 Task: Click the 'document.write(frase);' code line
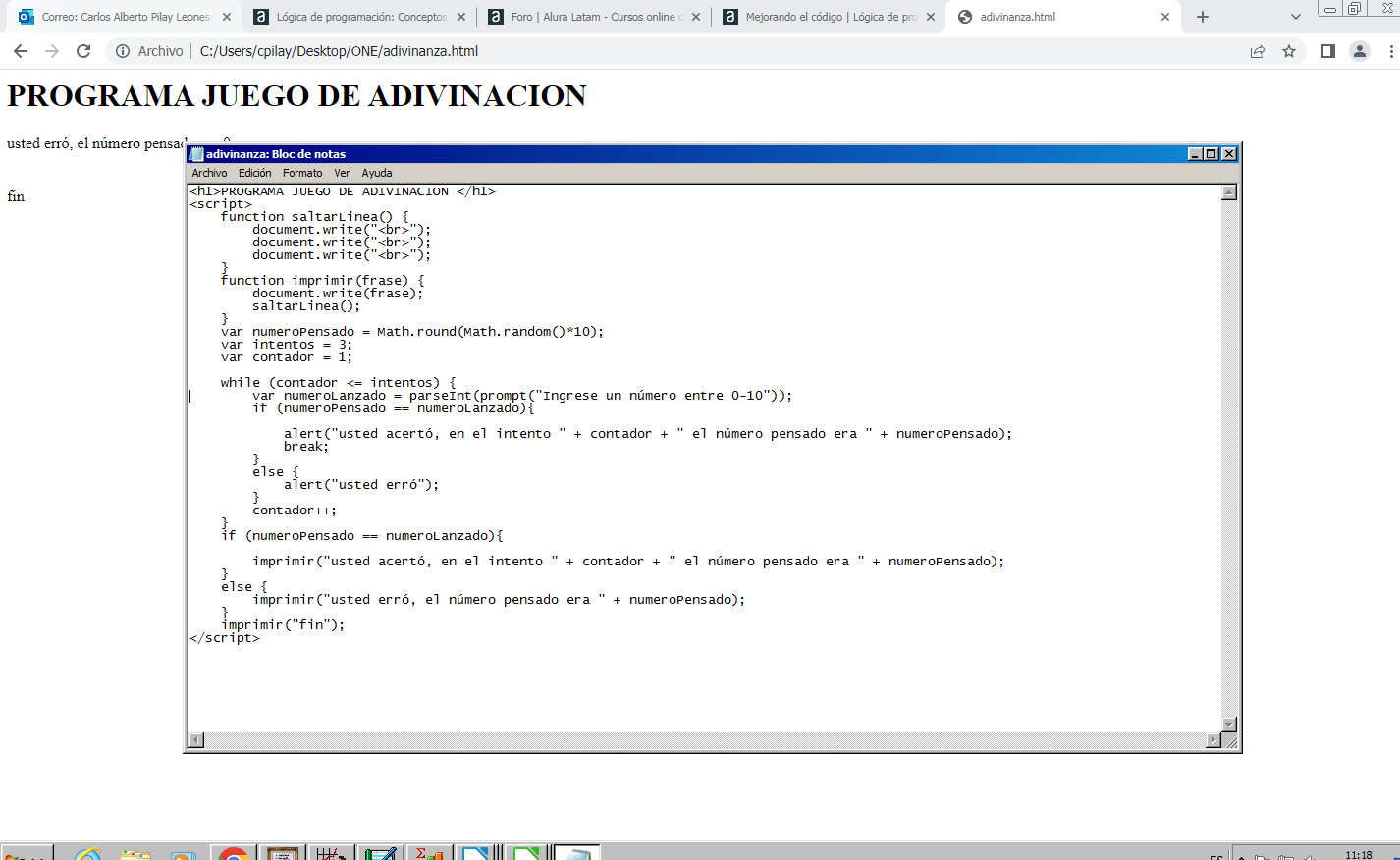338,294
